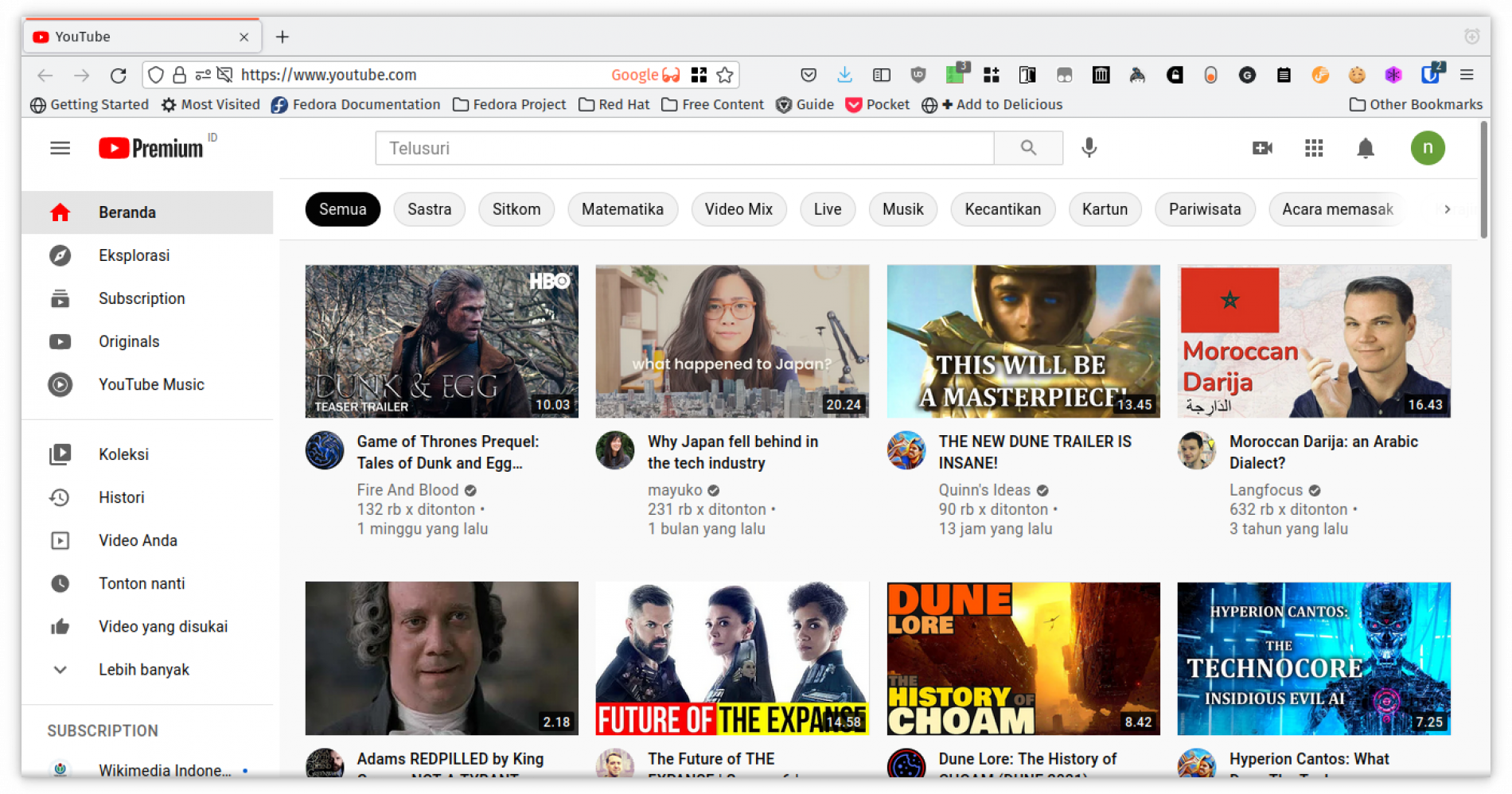Click the Koleksi library icon
Viewport: 1512px width, 794px height.
(60, 454)
